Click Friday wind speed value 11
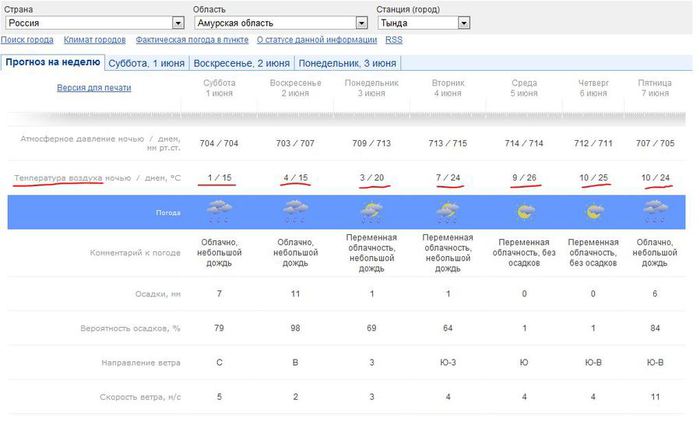The height and width of the screenshot is (421, 700). point(655,397)
